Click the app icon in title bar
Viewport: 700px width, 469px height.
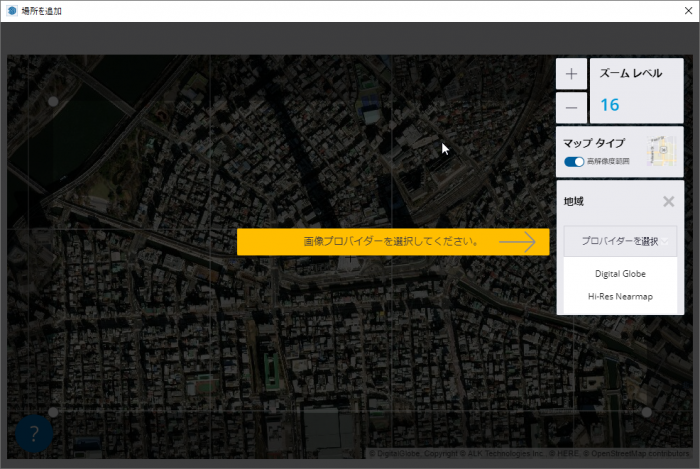pyautogui.click(x=10, y=11)
